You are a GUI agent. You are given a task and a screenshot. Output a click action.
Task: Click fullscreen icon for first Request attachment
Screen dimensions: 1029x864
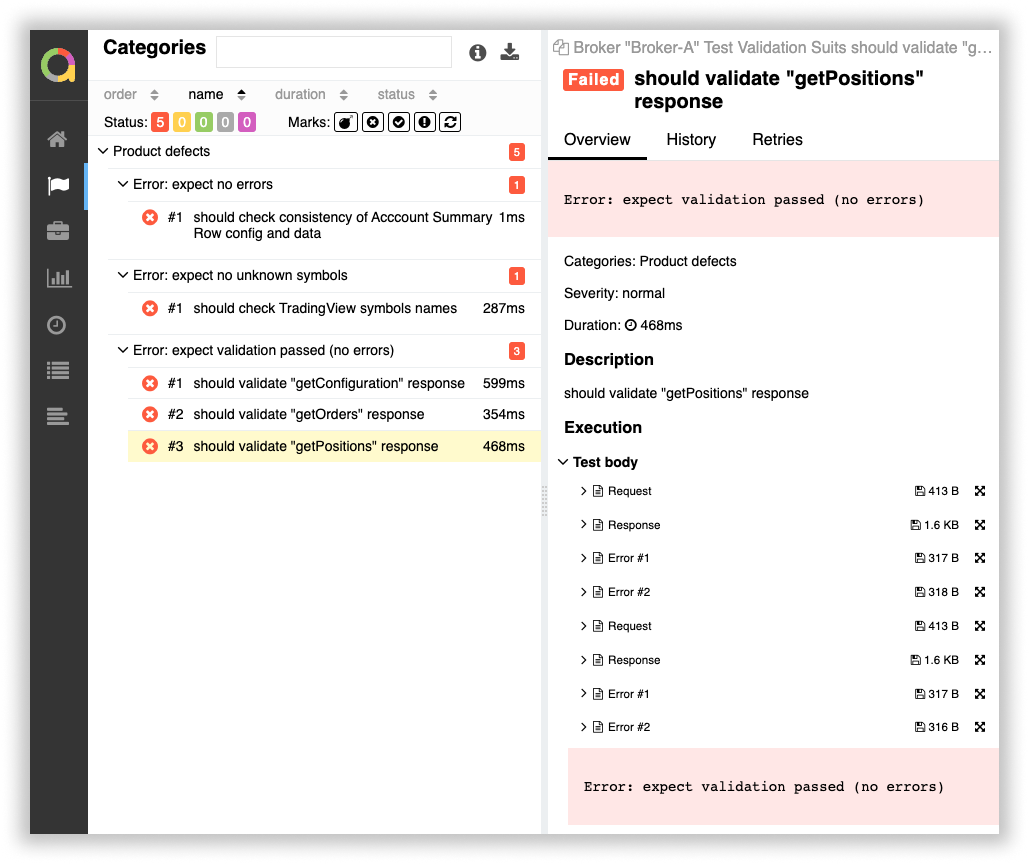980,491
